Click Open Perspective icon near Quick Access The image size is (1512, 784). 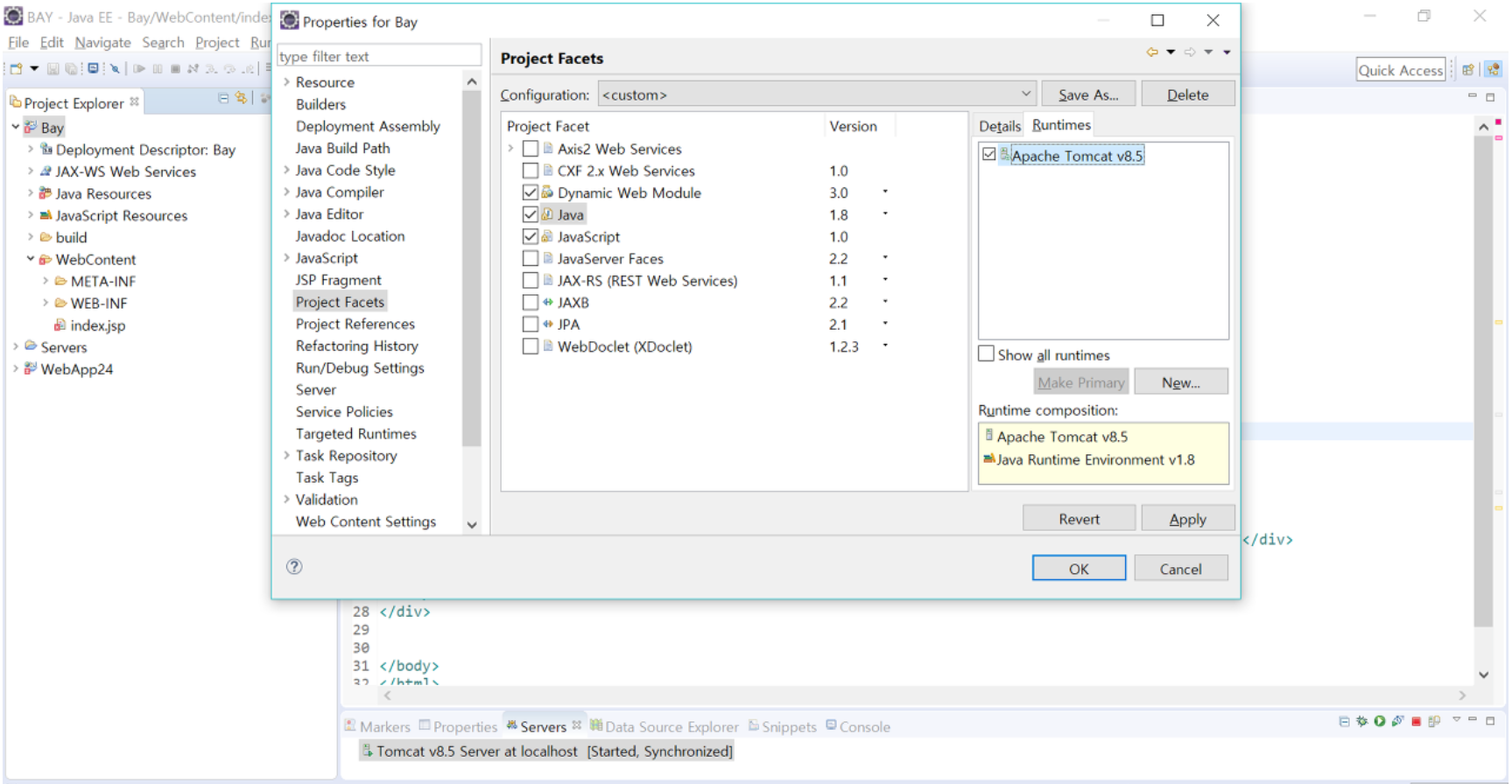point(1468,70)
